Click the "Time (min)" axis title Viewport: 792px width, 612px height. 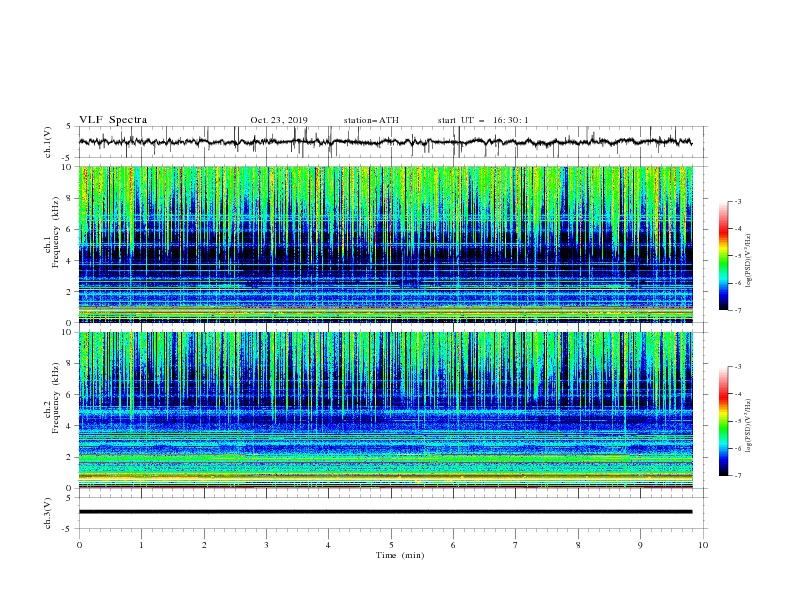coord(400,555)
